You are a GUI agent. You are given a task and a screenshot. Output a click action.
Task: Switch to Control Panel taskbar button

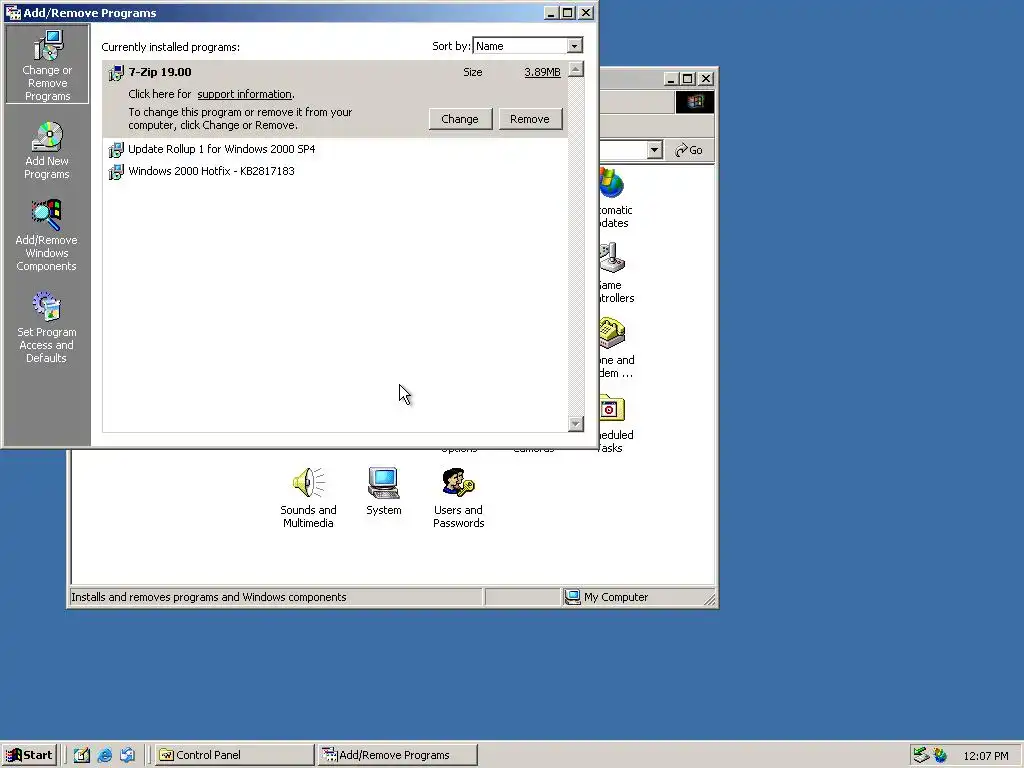234,755
